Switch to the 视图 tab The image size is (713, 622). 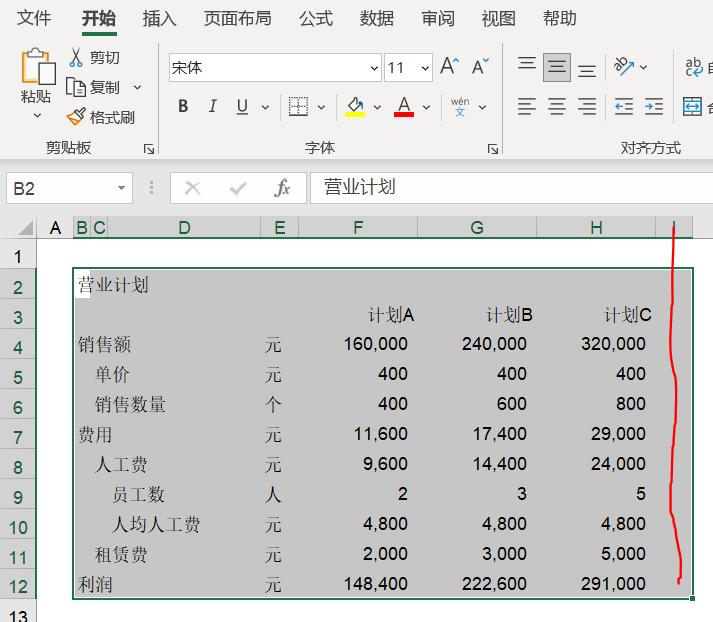[498, 19]
